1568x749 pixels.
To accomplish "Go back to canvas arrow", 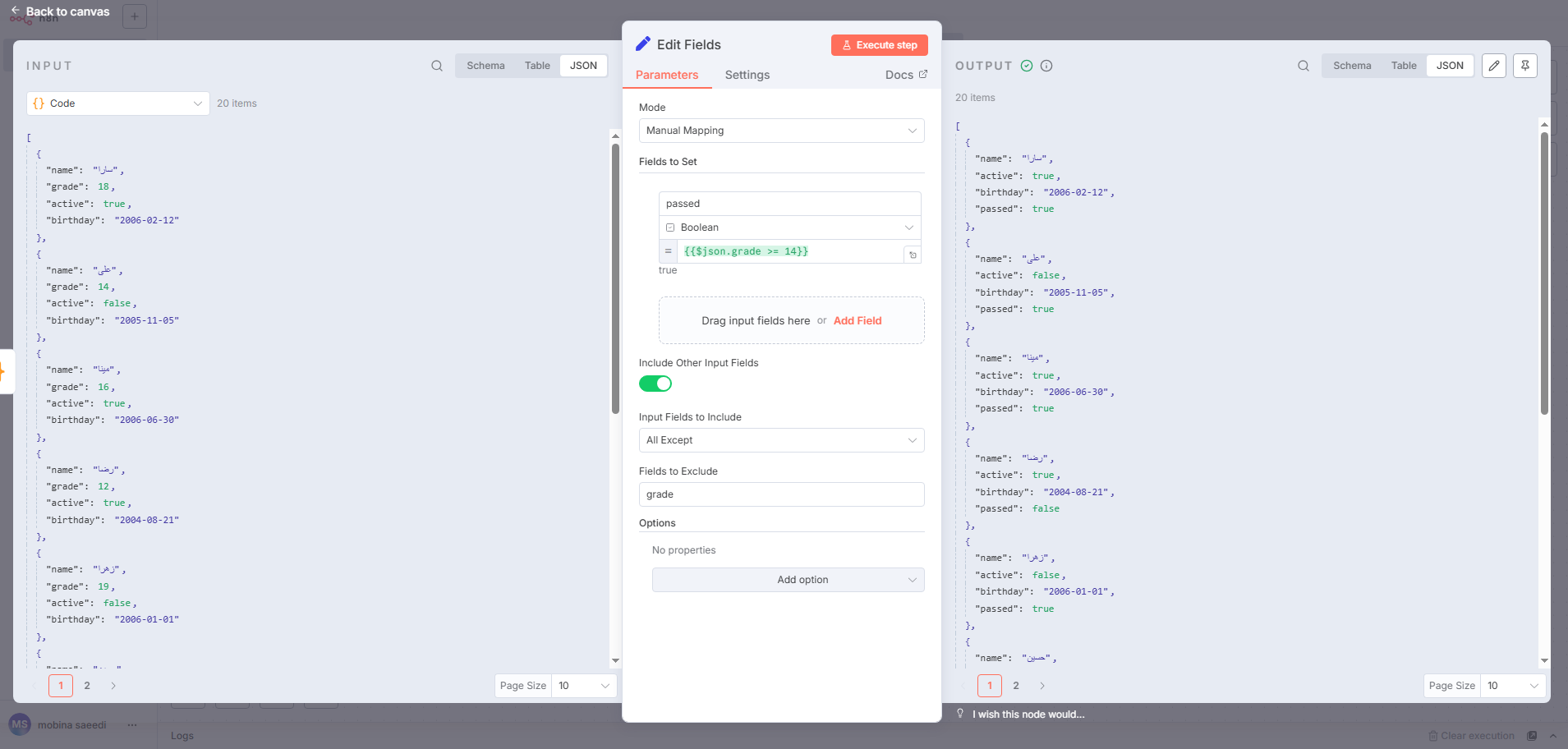I will [x=16, y=11].
